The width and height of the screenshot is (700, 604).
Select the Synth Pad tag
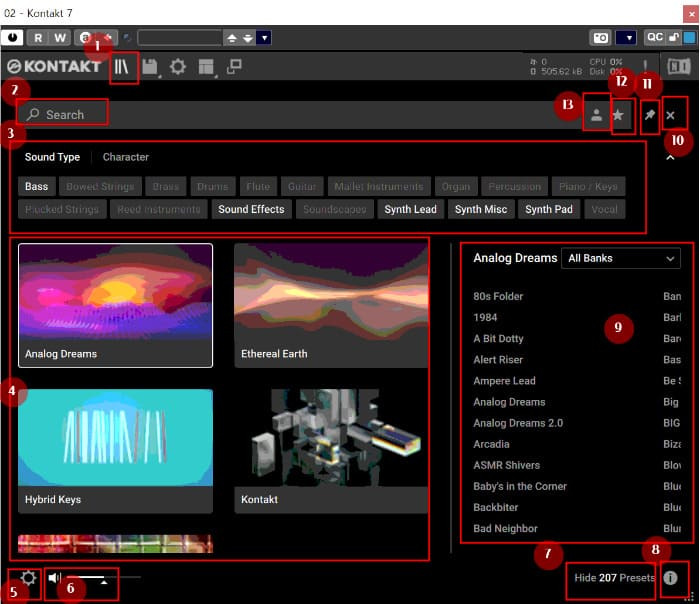coord(549,209)
